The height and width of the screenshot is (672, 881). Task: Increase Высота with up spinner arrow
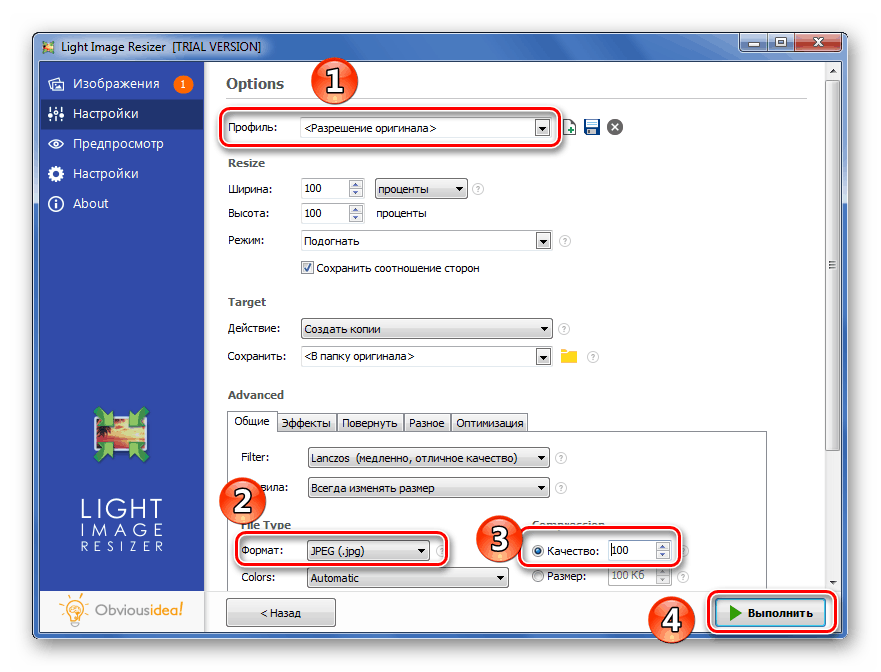[356, 209]
